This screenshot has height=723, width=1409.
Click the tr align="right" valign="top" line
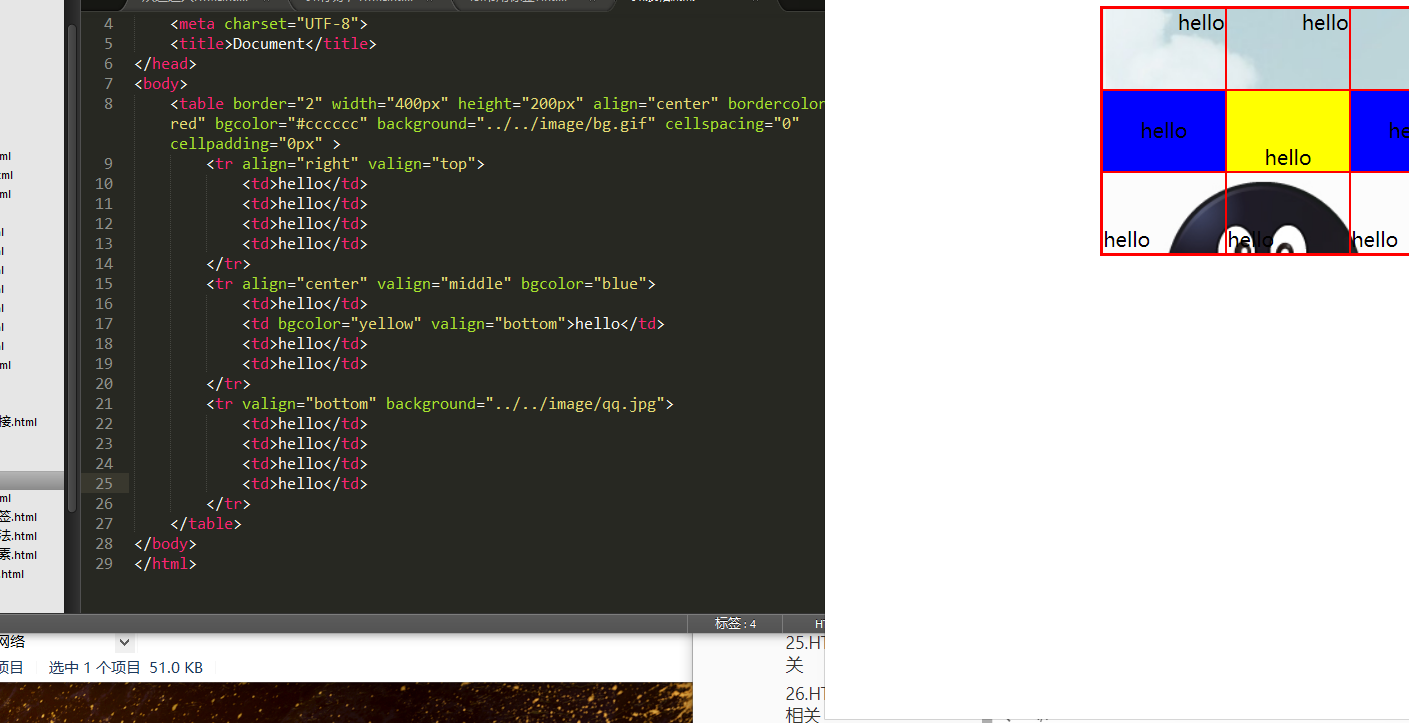[x=345, y=164]
